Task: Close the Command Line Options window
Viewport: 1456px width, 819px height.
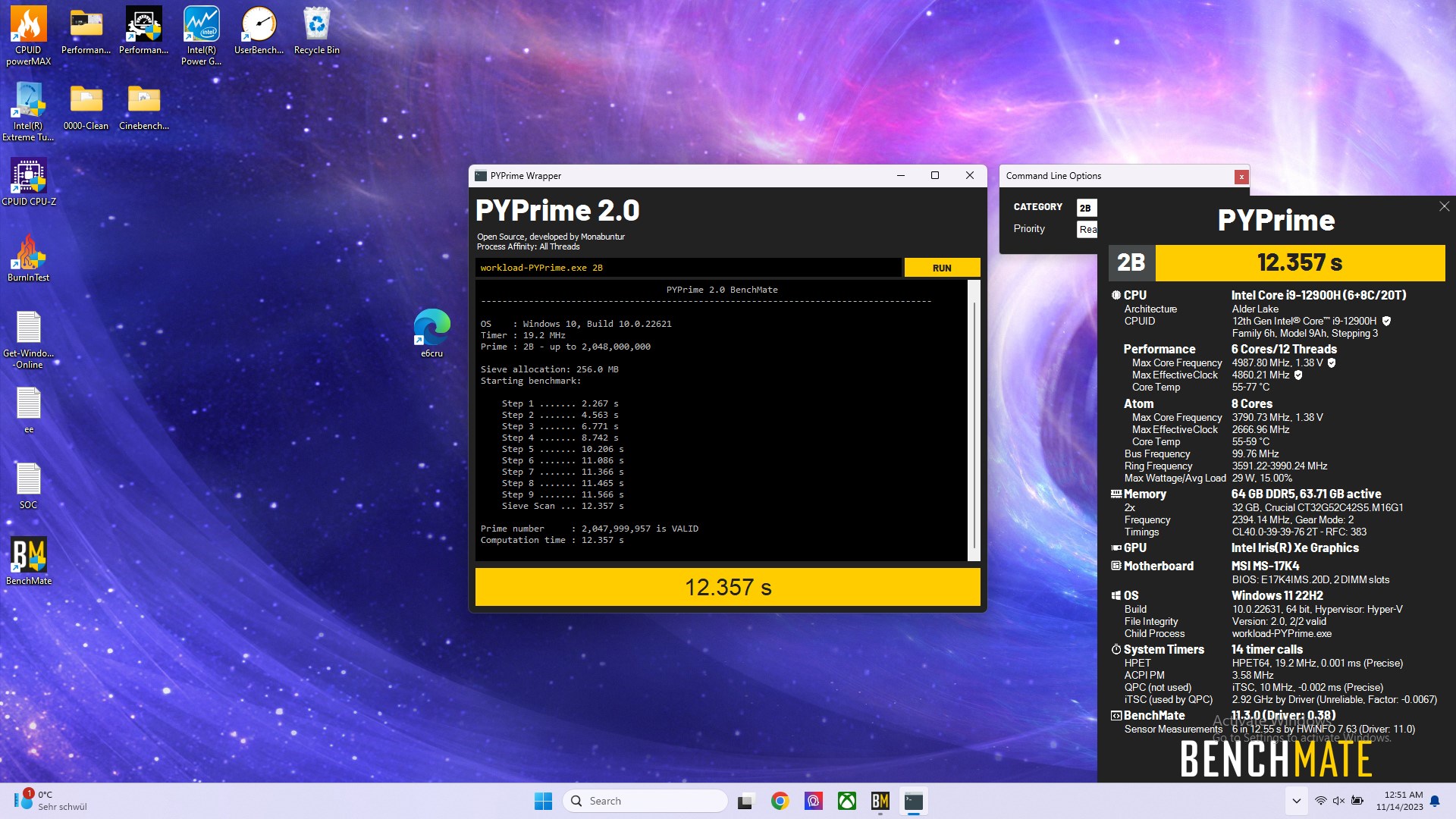Action: 1241,177
